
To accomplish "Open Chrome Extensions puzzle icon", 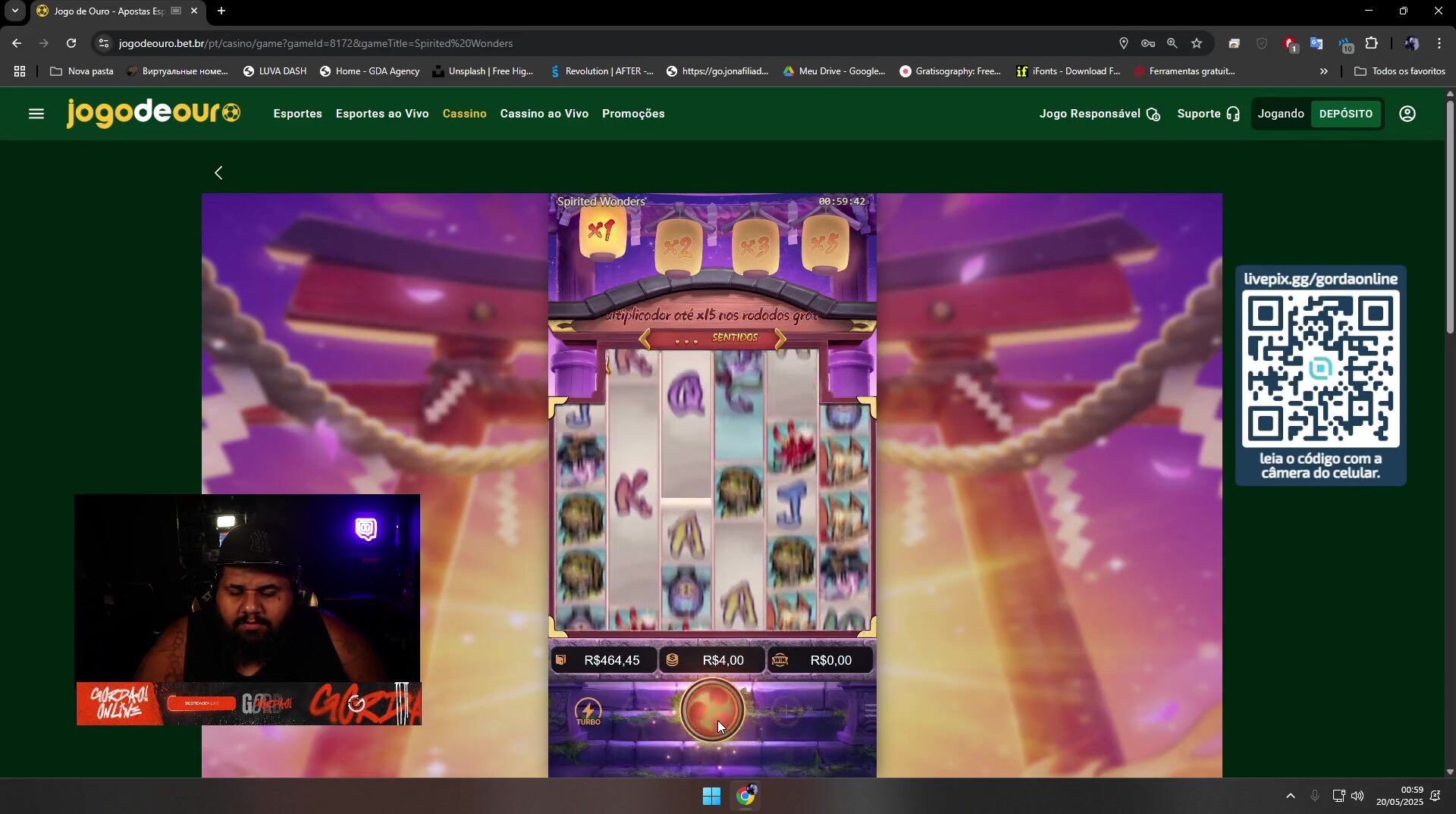I will click(x=1371, y=43).
